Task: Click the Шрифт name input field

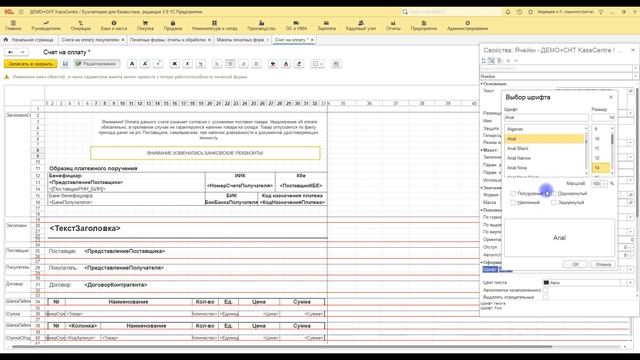Action: pyautogui.click(x=546, y=118)
